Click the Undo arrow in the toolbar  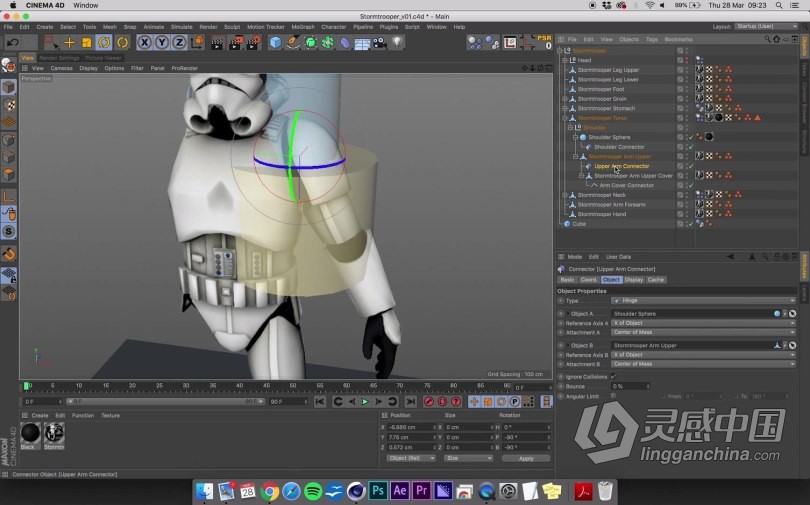tap(13, 42)
